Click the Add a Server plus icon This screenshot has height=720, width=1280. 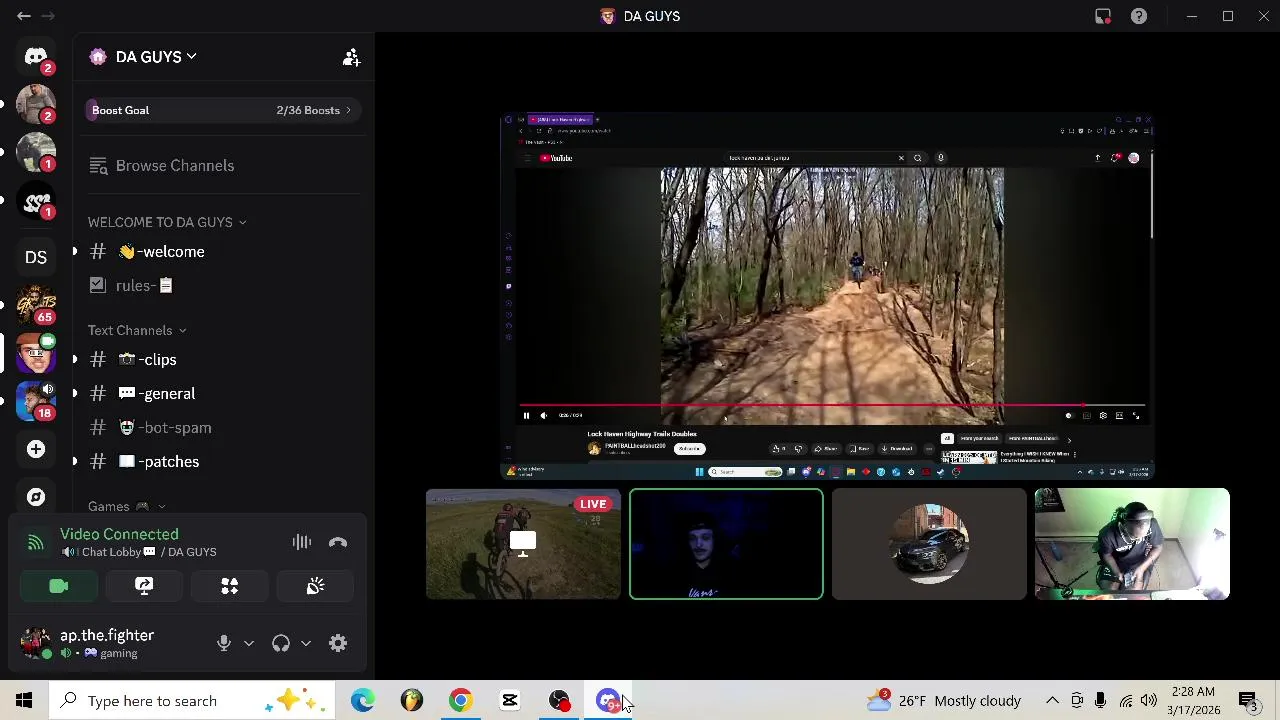pos(36,449)
